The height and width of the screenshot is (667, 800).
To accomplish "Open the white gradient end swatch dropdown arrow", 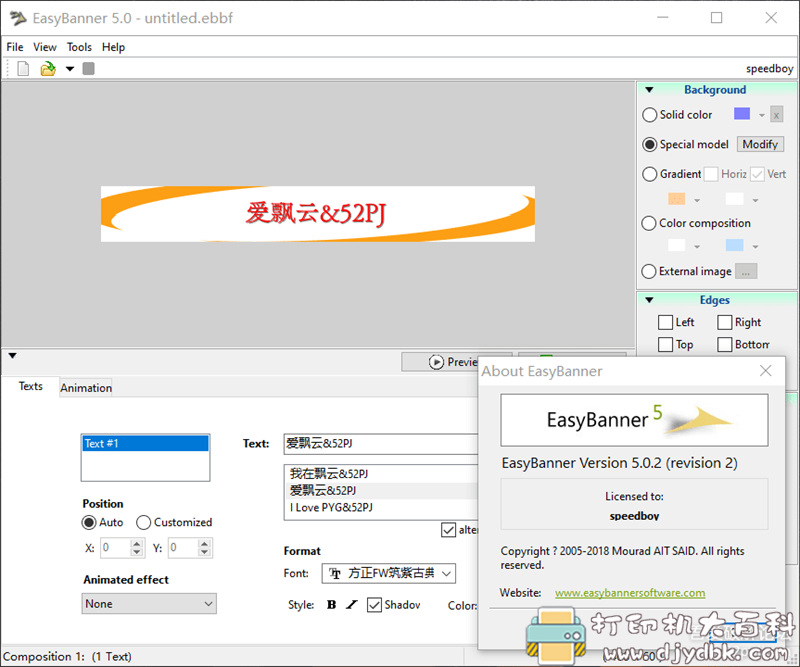I will 755,201.
